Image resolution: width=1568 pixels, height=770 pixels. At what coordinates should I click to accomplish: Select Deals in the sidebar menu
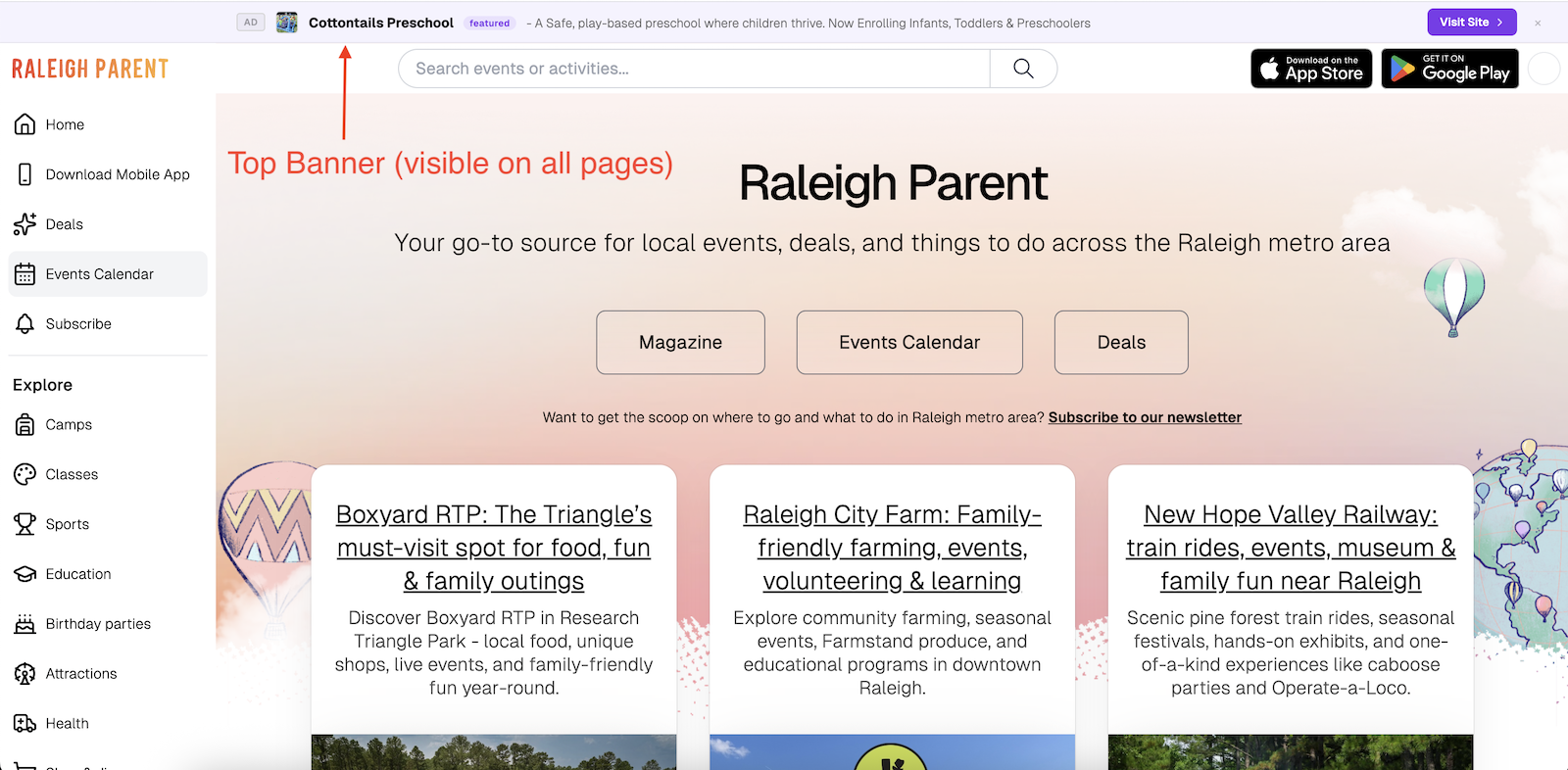[x=108, y=224]
